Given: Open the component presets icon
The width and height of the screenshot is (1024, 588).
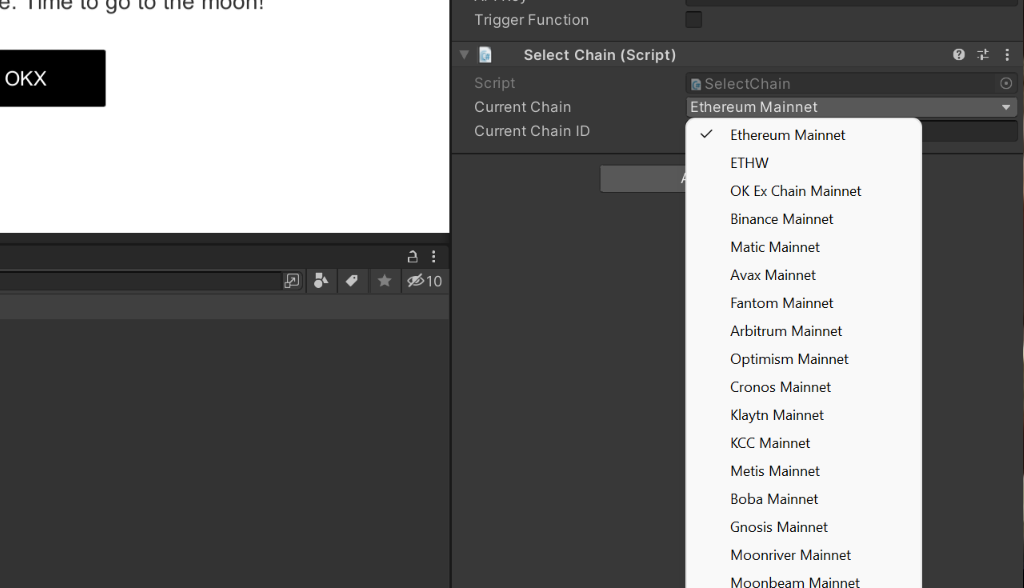Looking at the screenshot, I should (x=983, y=55).
